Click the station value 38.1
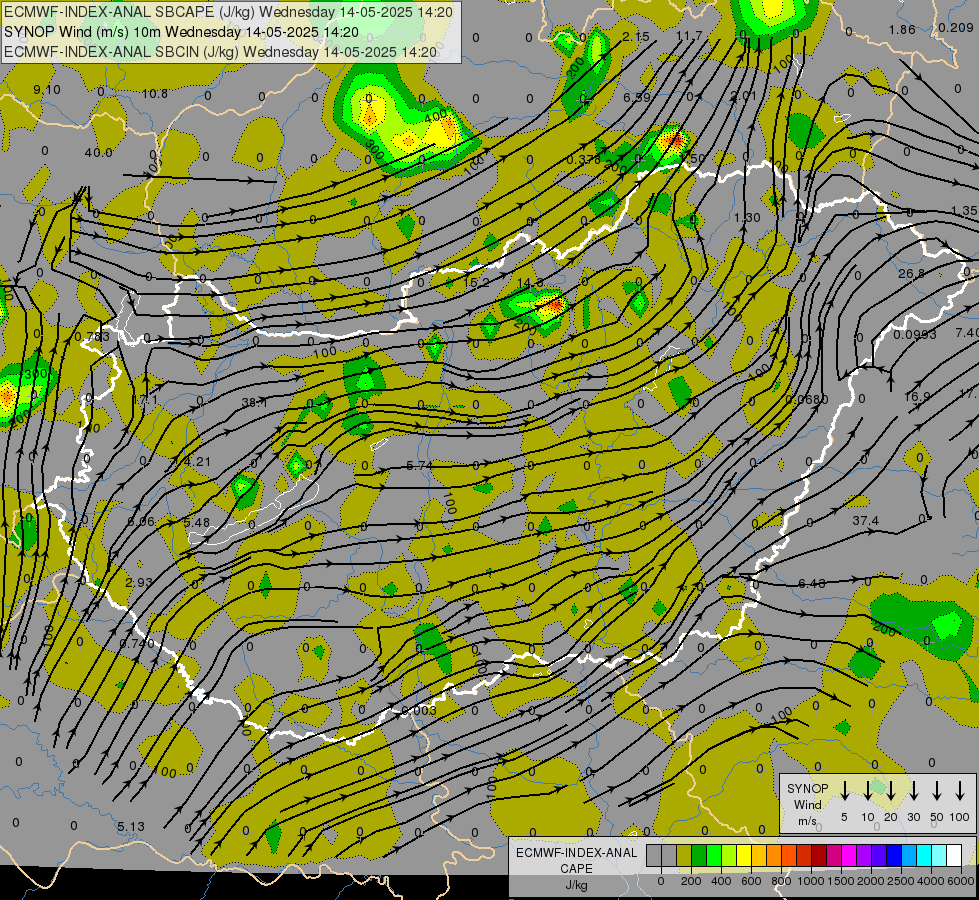This screenshot has height=900, width=979. click(254, 403)
